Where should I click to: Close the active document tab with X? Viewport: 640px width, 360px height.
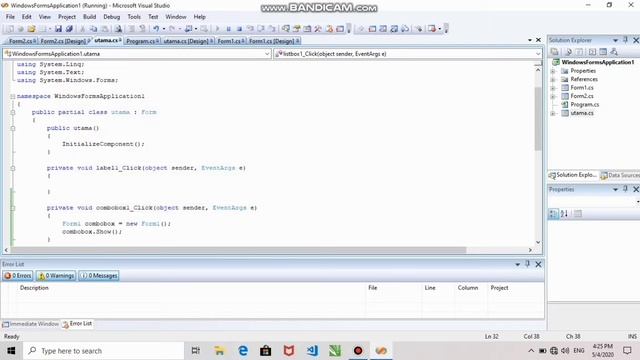[x=538, y=40]
